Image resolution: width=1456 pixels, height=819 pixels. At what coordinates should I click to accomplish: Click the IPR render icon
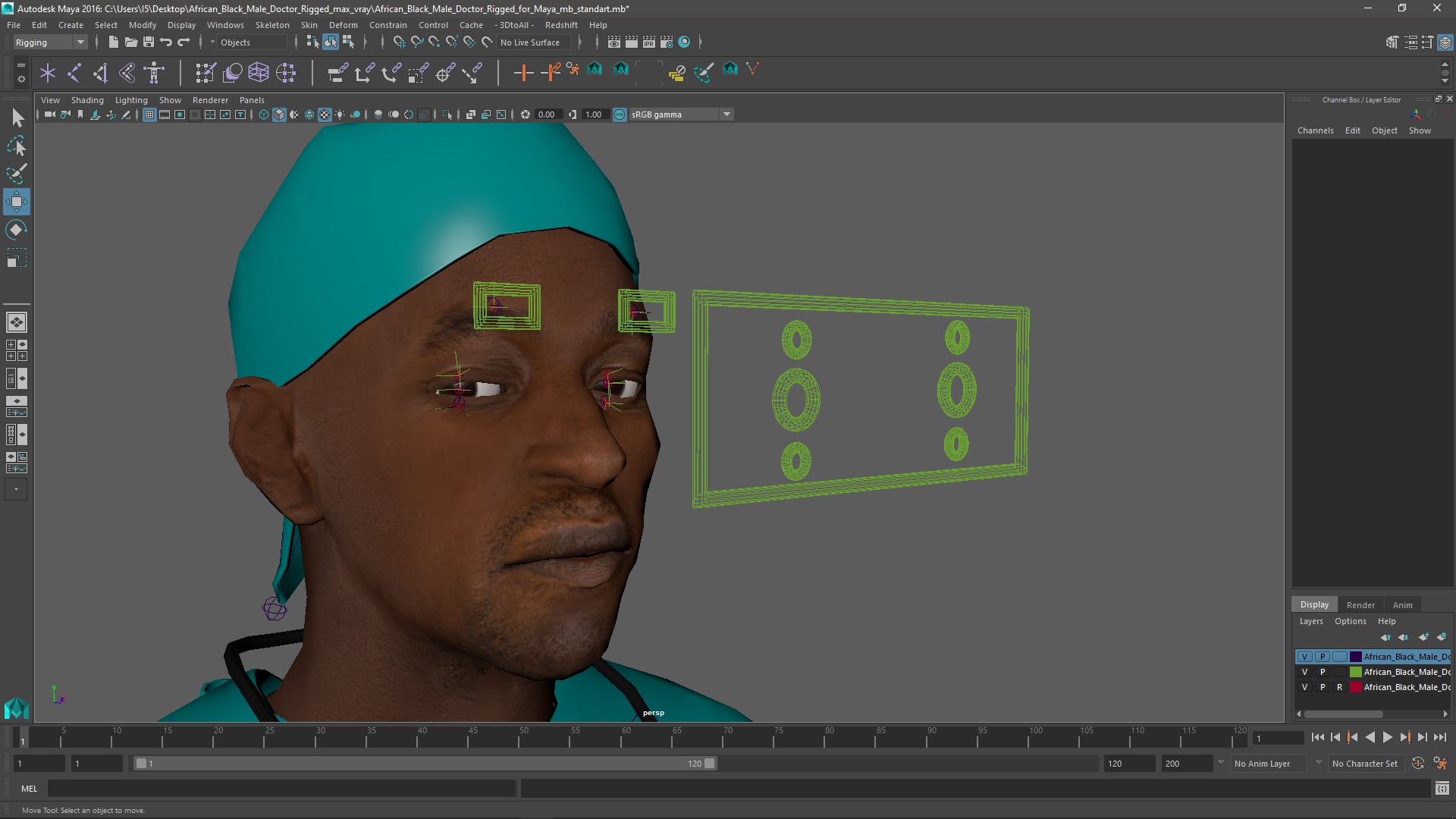(x=649, y=42)
